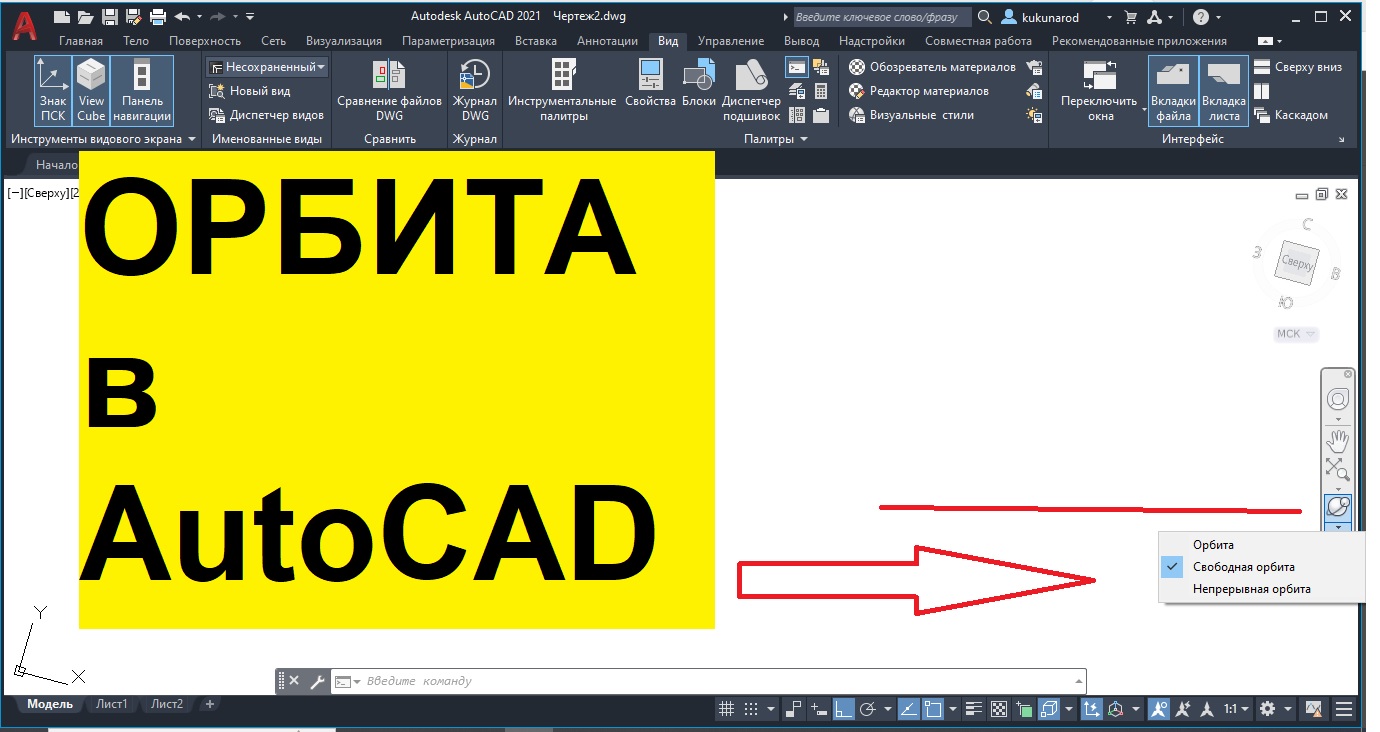Open the Sheet Set Manager (Диспетчер подшивок)
1380x732 pixels.
[x=751, y=90]
